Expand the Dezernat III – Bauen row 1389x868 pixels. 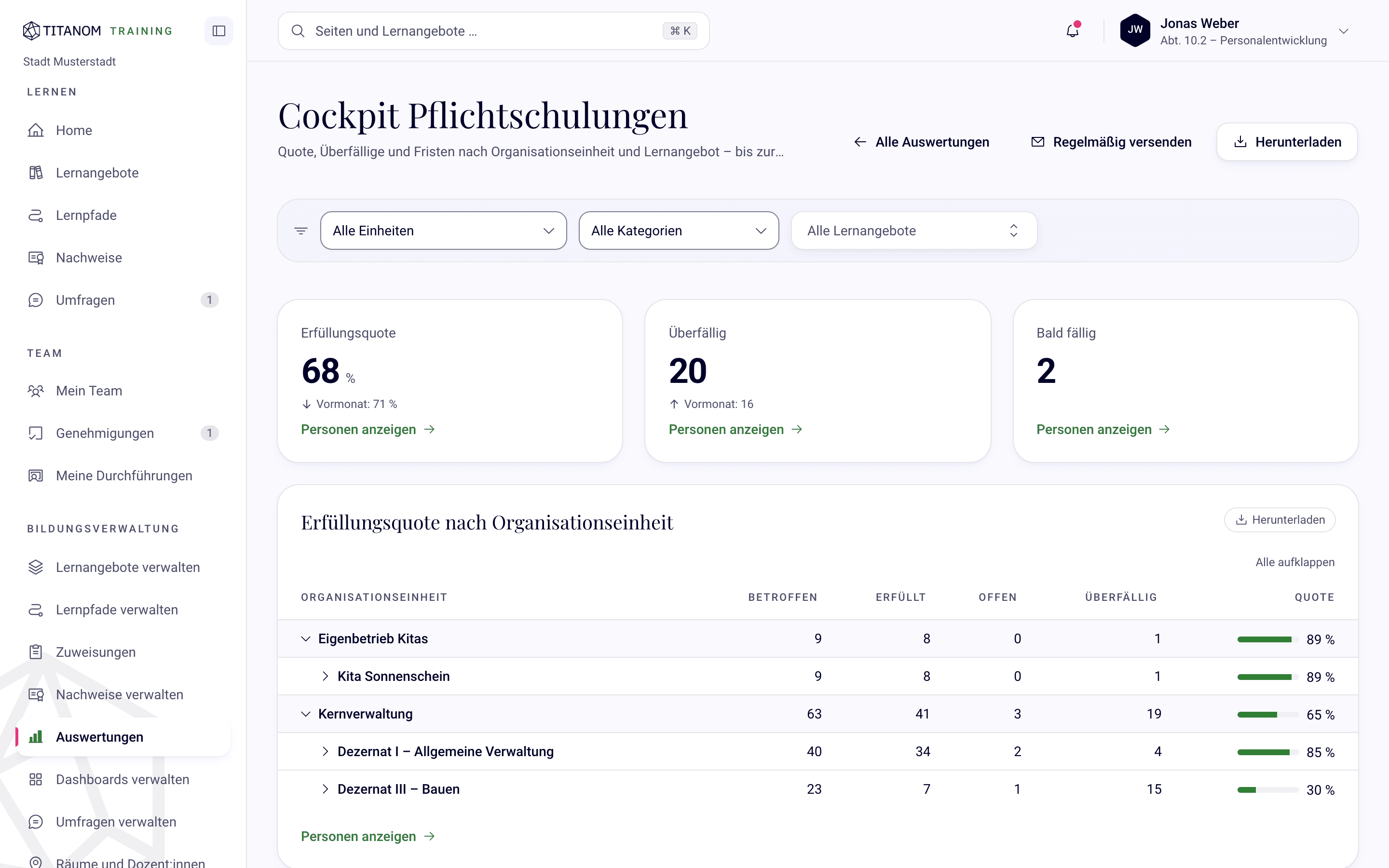pyautogui.click(x=326, y=789)
